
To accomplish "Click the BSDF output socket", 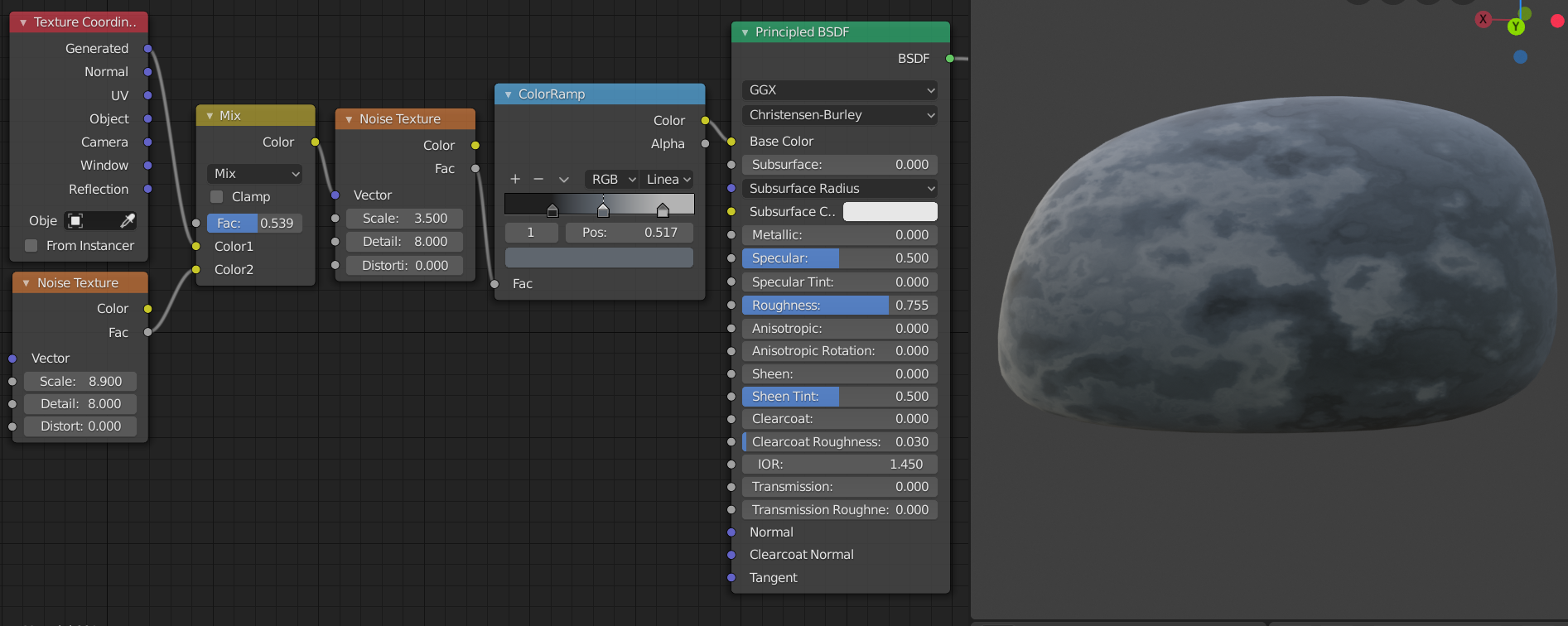I will [x=950, y=59].
